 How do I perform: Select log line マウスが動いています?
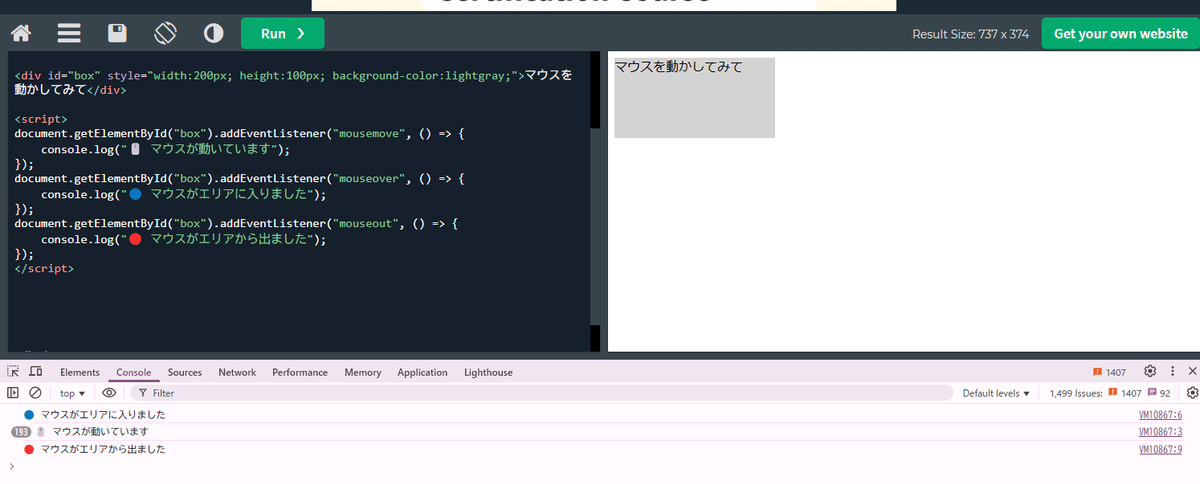pyautogui.click(x=100, y=432)
